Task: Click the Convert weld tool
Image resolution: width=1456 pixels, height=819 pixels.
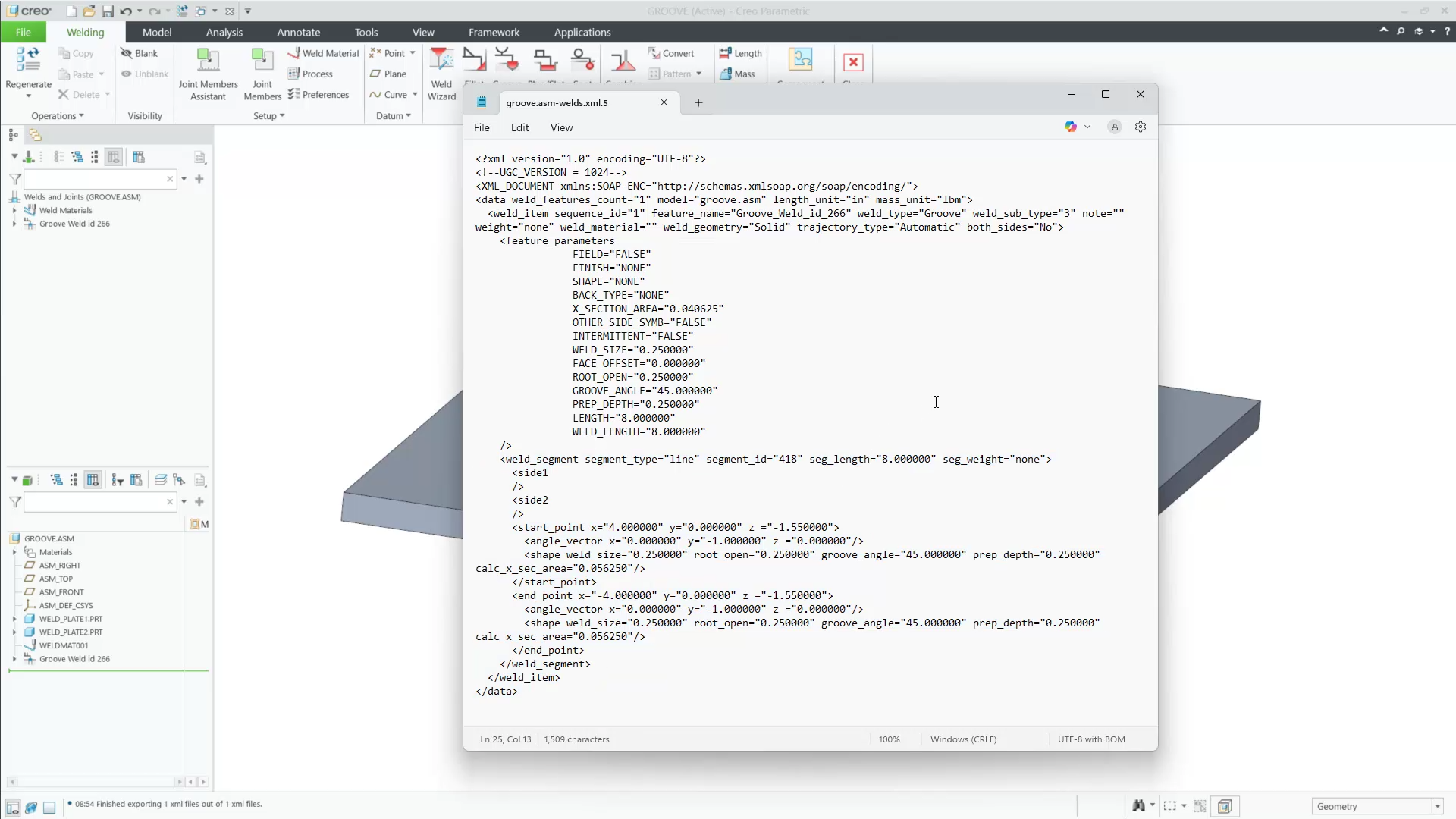Action: (x=670, y=53)
